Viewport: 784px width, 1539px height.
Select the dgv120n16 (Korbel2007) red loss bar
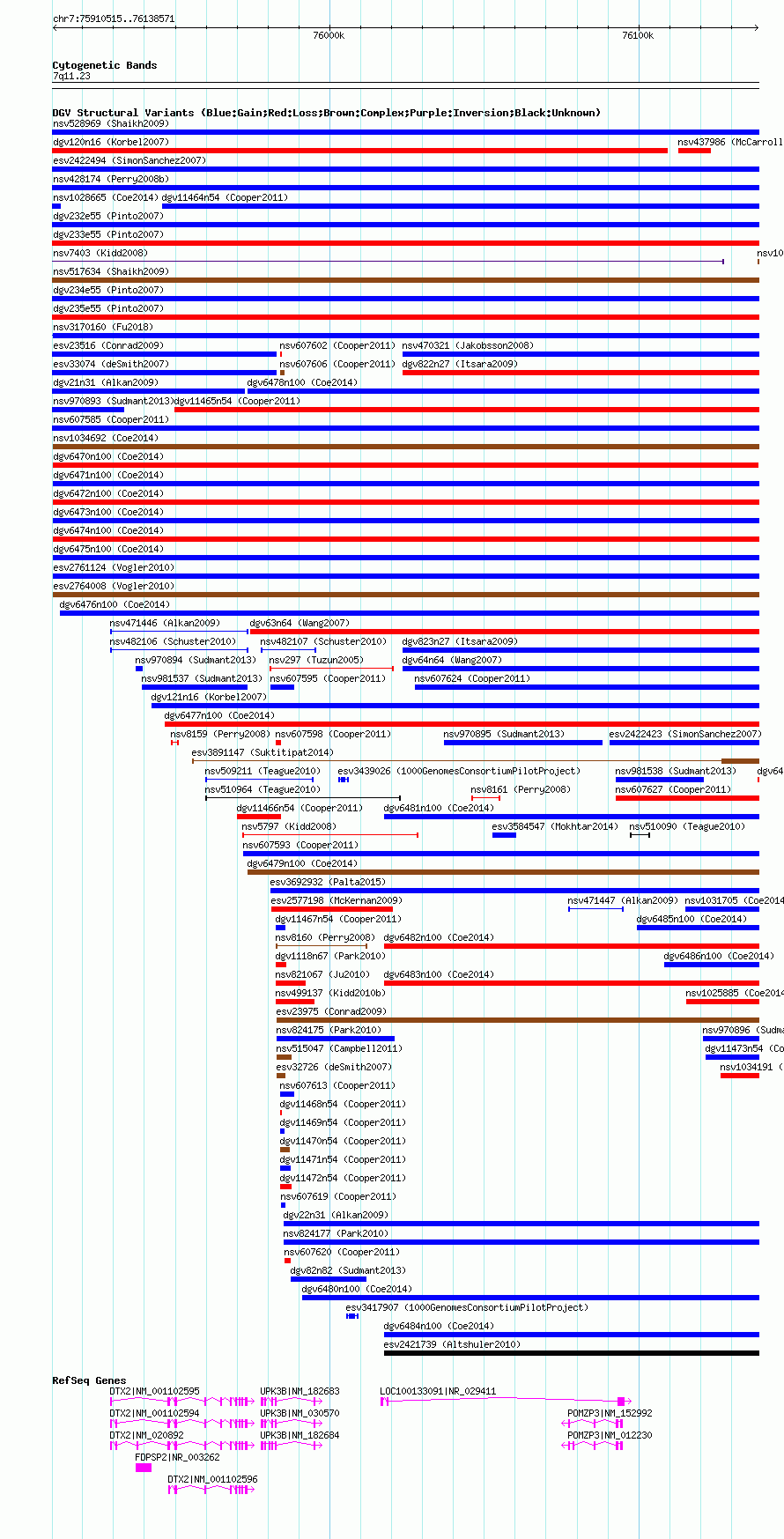point(359,151)
